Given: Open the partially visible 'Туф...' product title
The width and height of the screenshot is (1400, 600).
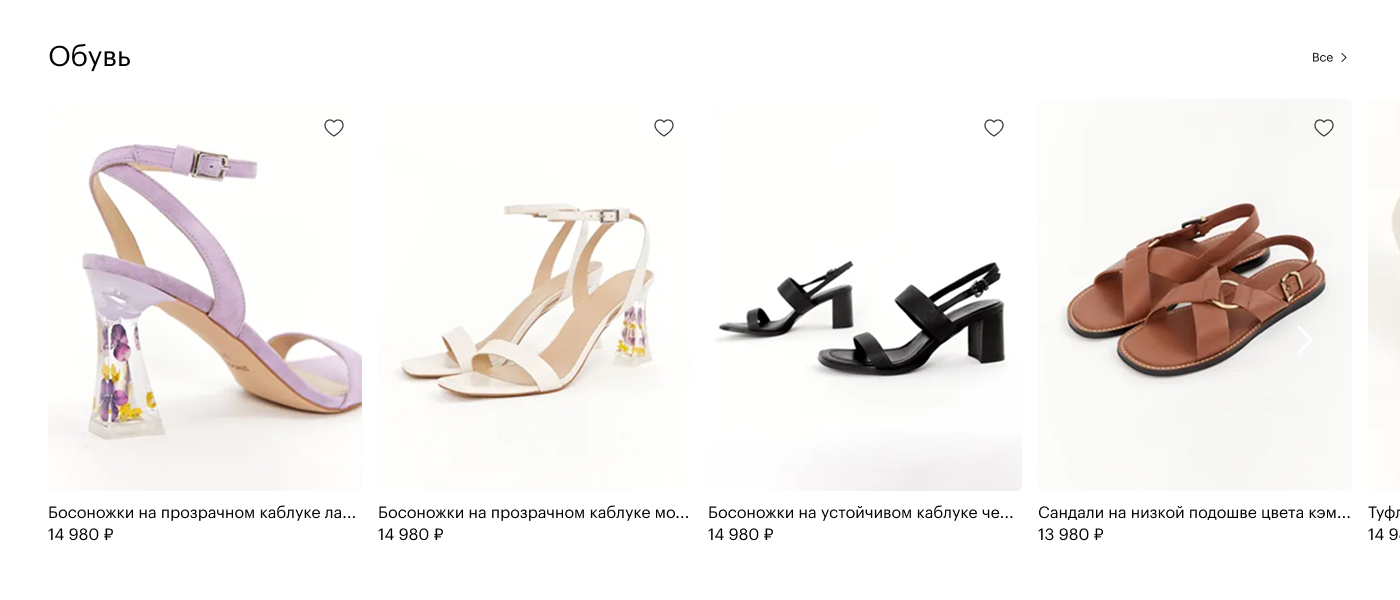Looking at the screenshot, I should coord(1384,513).
